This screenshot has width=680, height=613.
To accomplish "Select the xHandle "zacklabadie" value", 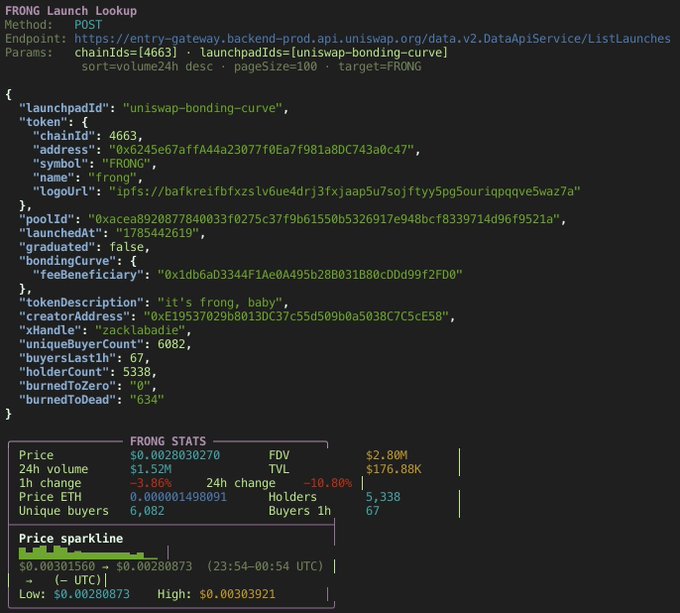I will pyautogui.click(x=140, y=330).
